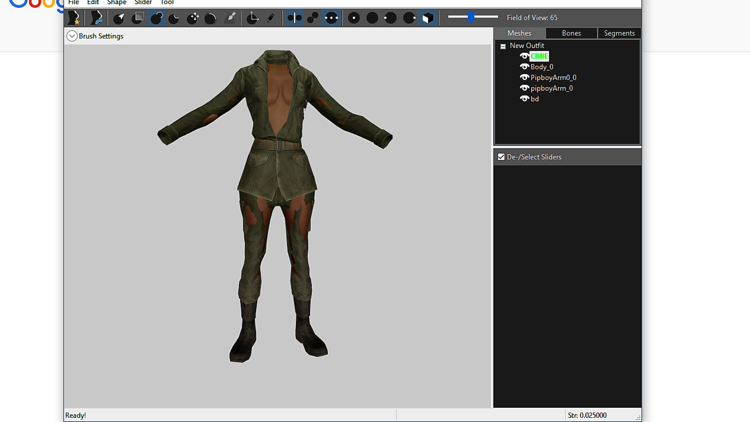The image size is (750, 422).
Task: Select the pencil vertex edit tool
Action: click(x=271, y=18)
